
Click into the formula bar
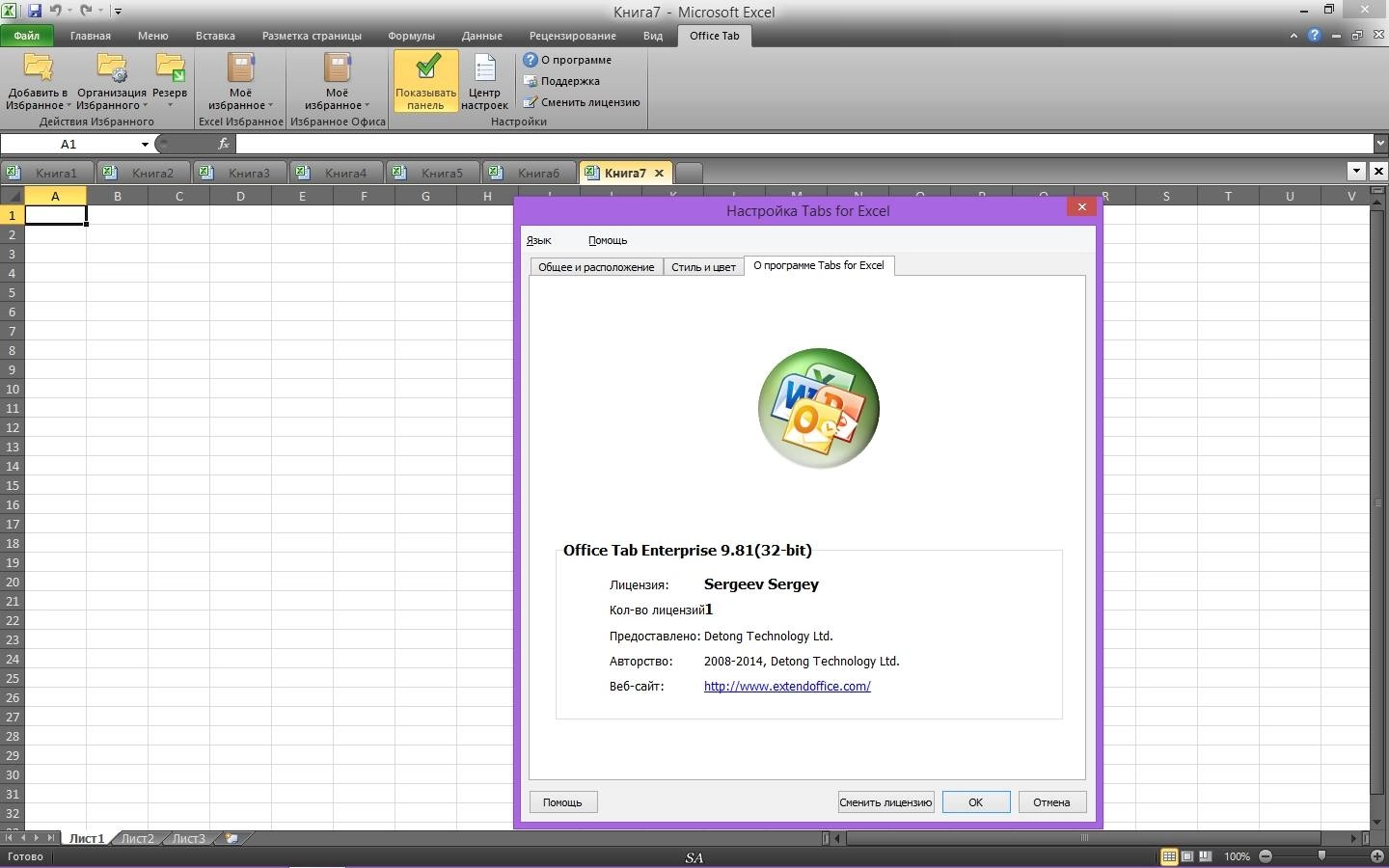pyautogui.click(x=803, y=144)
